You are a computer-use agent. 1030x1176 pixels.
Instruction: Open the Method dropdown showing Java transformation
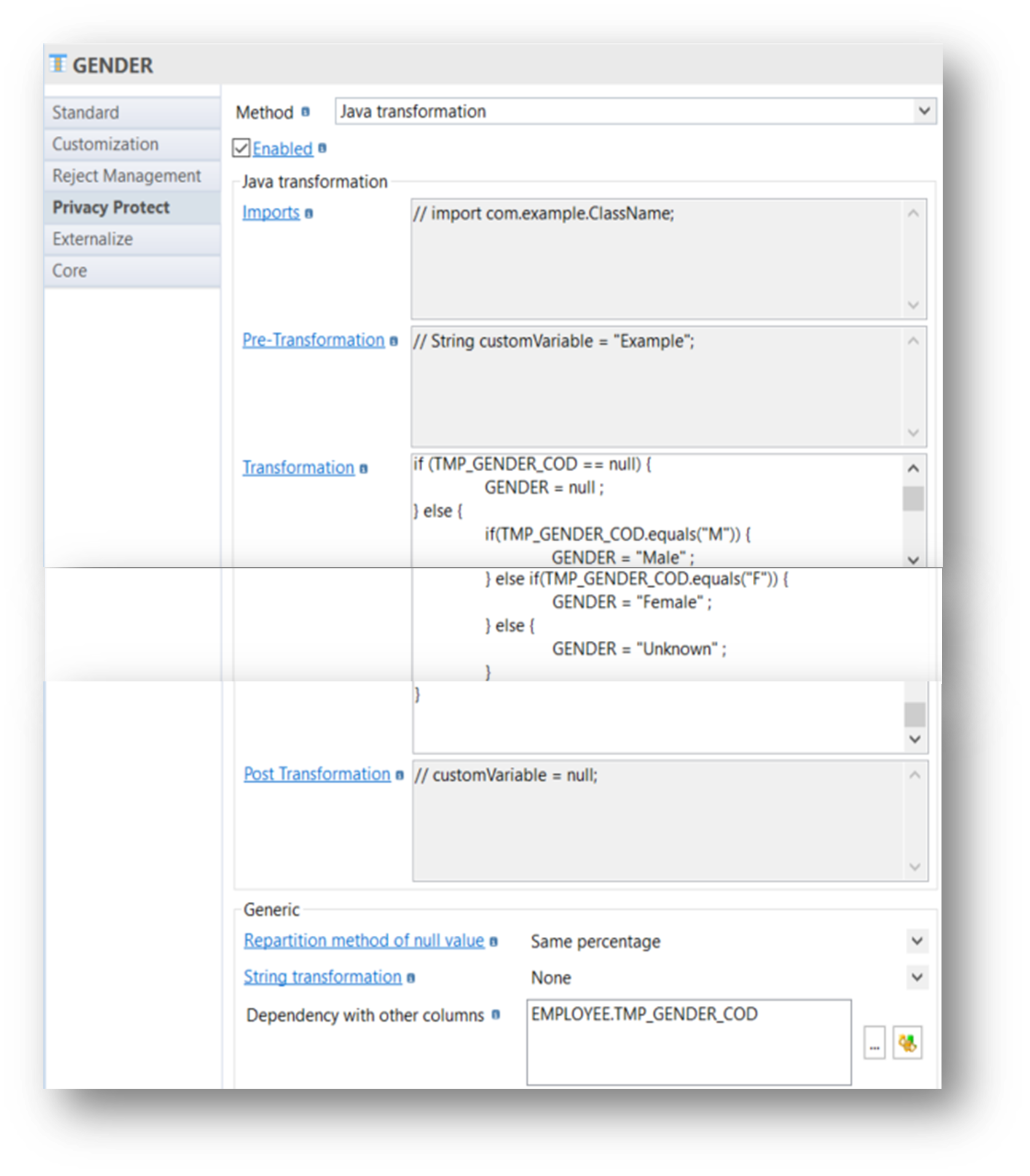[x=923, y=111]
